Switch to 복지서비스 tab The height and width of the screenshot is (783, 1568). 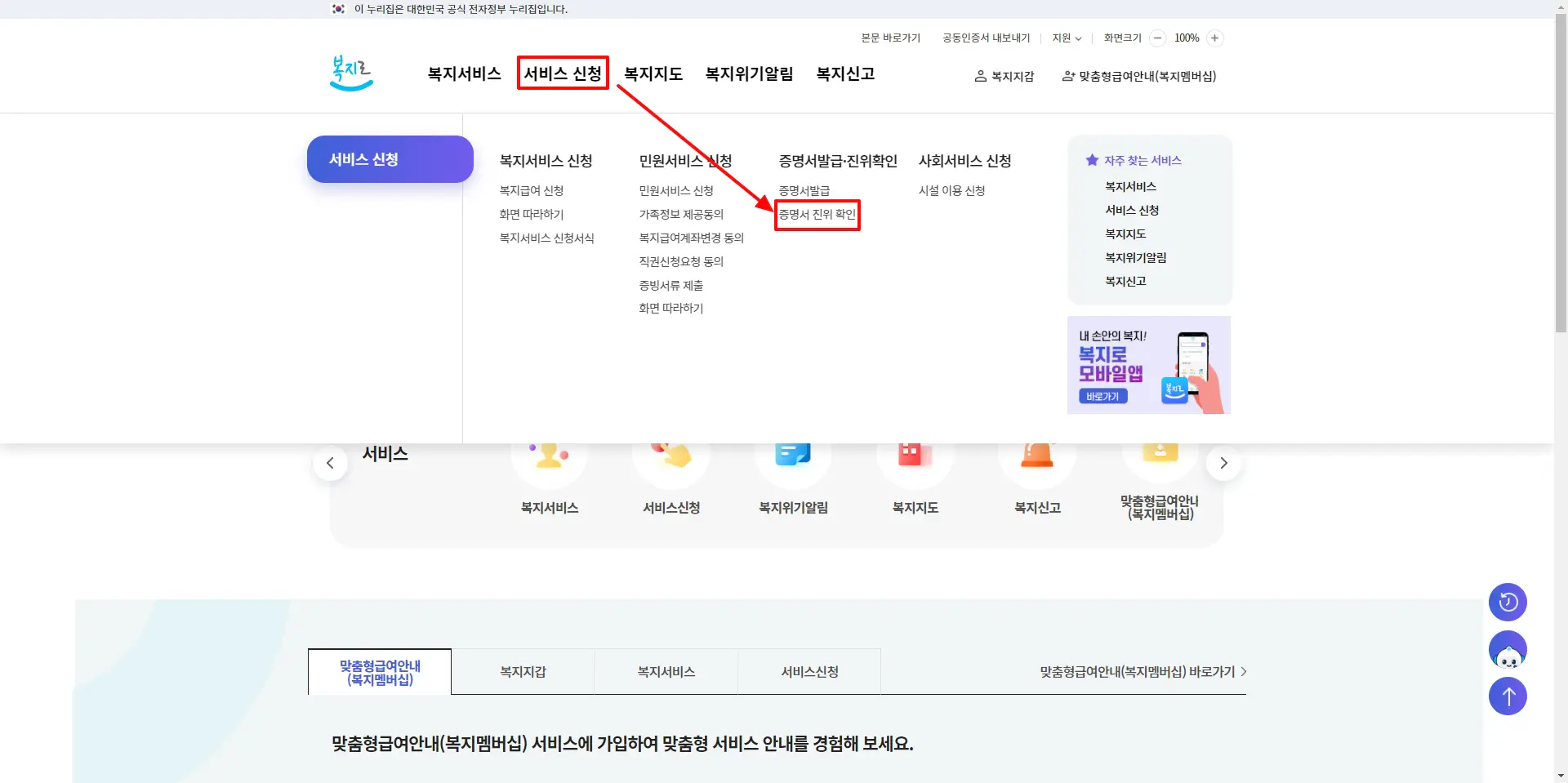pos(666,672)
